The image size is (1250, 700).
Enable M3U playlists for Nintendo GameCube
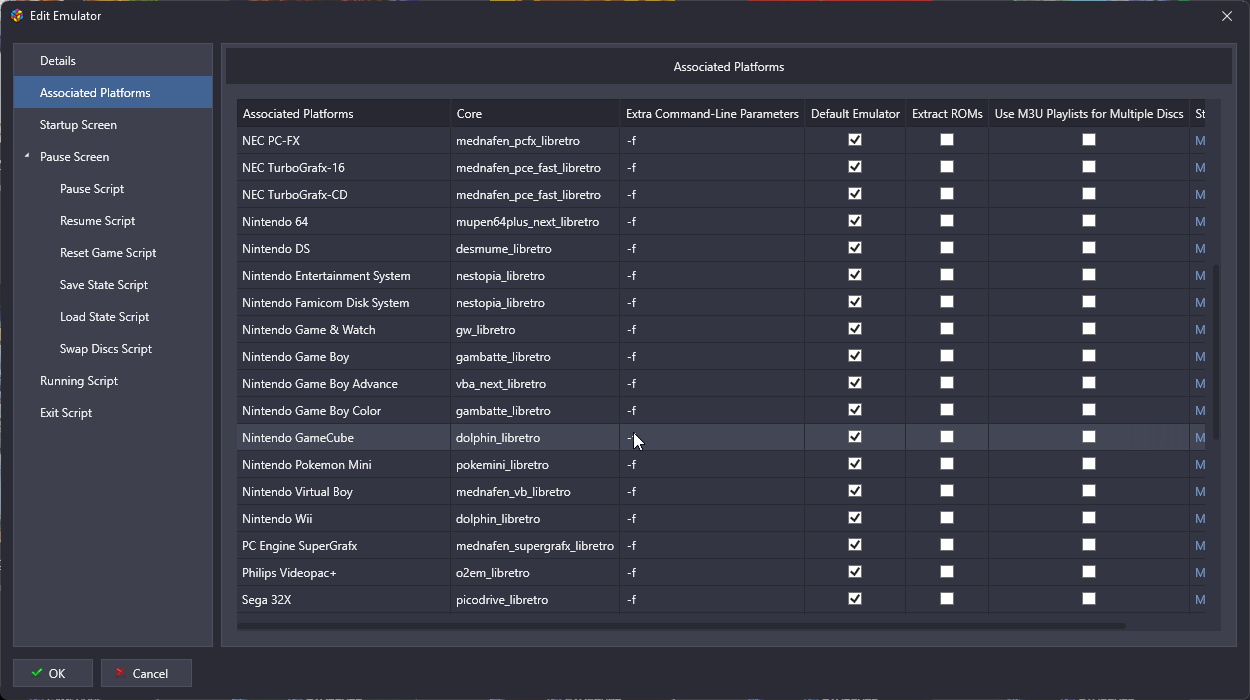coord(1089,437)
